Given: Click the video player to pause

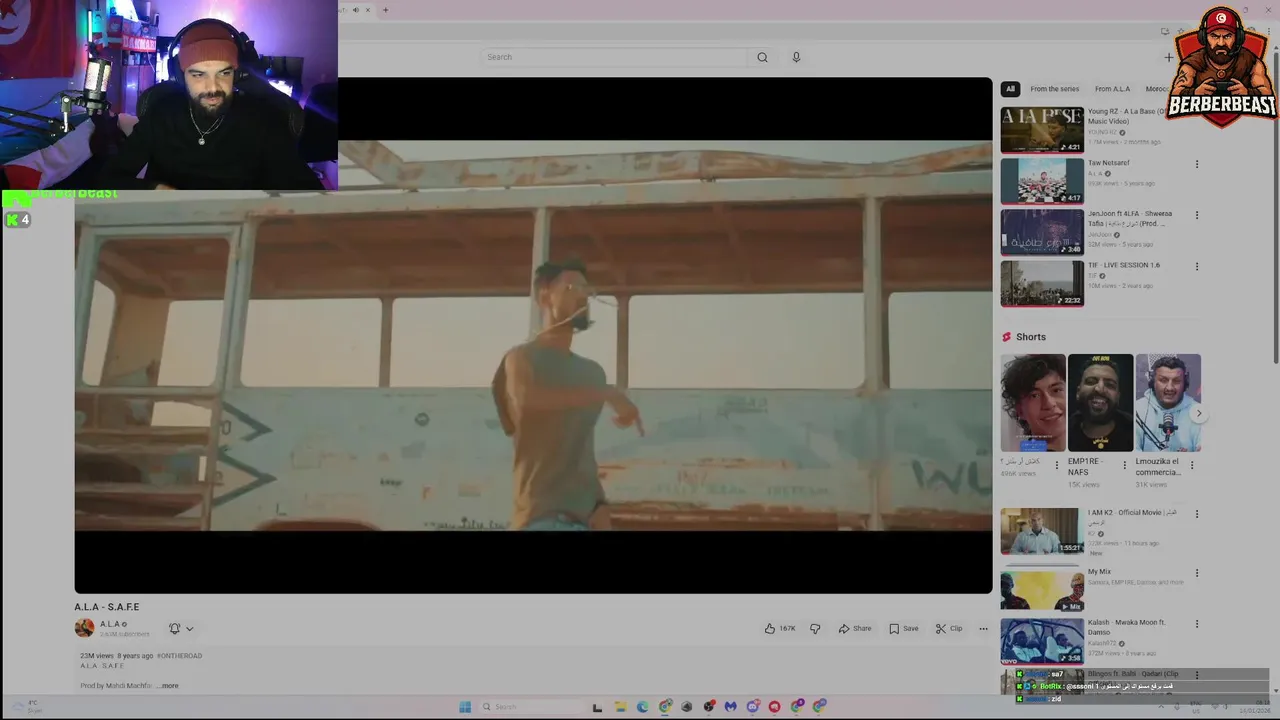Looking at the screenshot, I should point(533,335).
